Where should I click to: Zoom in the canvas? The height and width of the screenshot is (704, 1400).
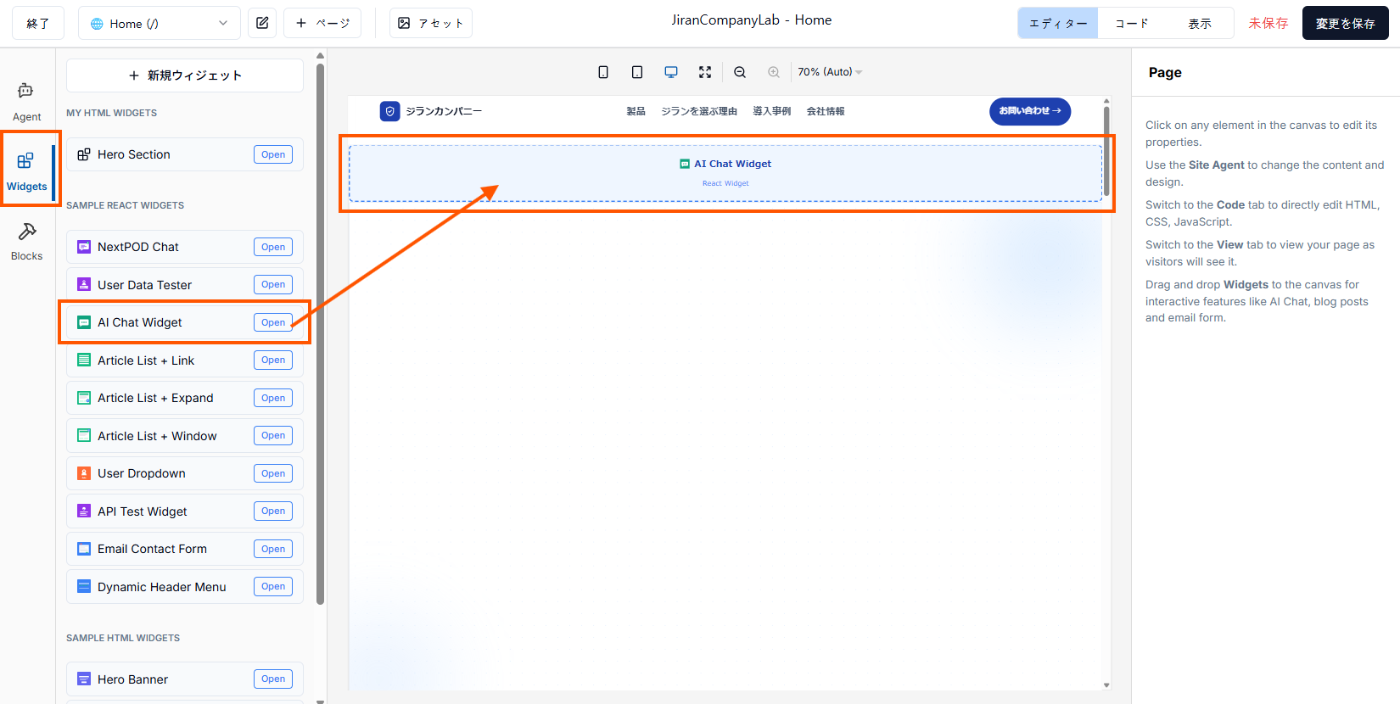tap(774, 72)
